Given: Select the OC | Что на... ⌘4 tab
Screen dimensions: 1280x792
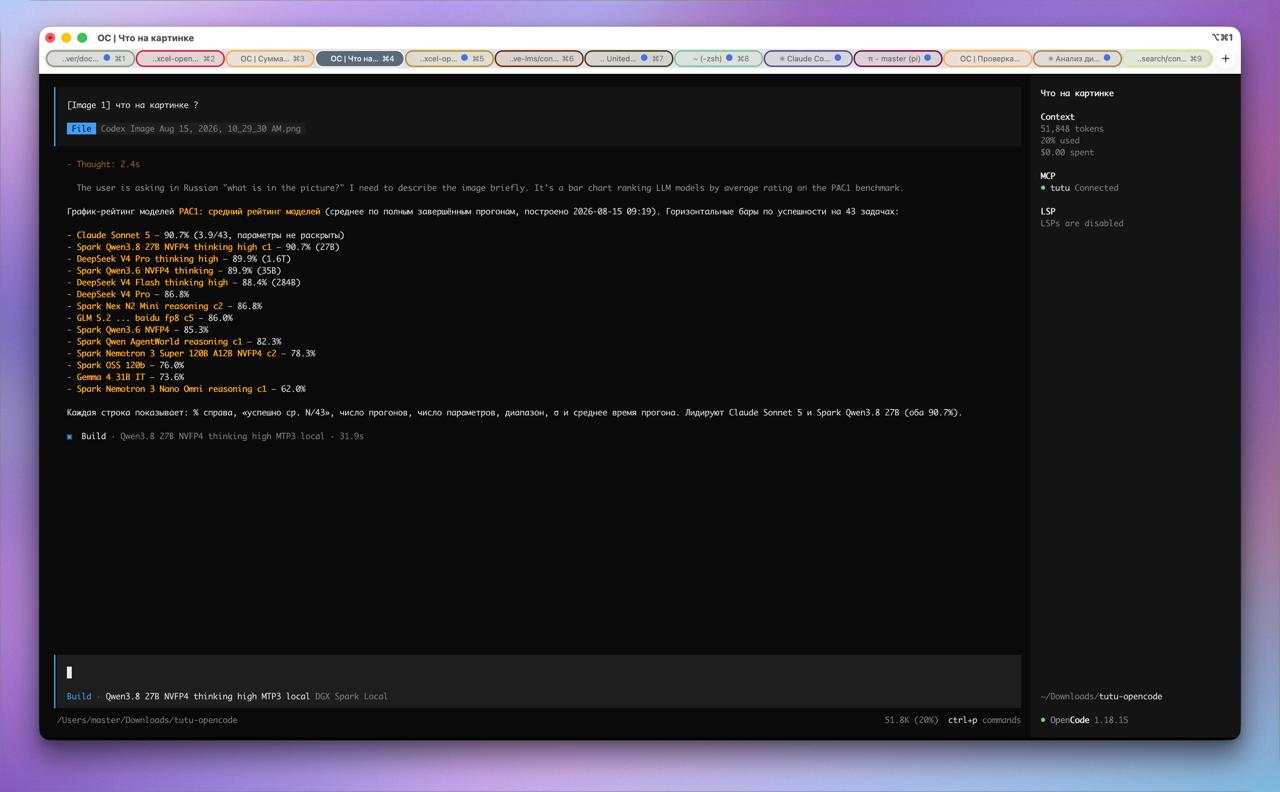Looking at the screenshot, I should coord(360,58).
